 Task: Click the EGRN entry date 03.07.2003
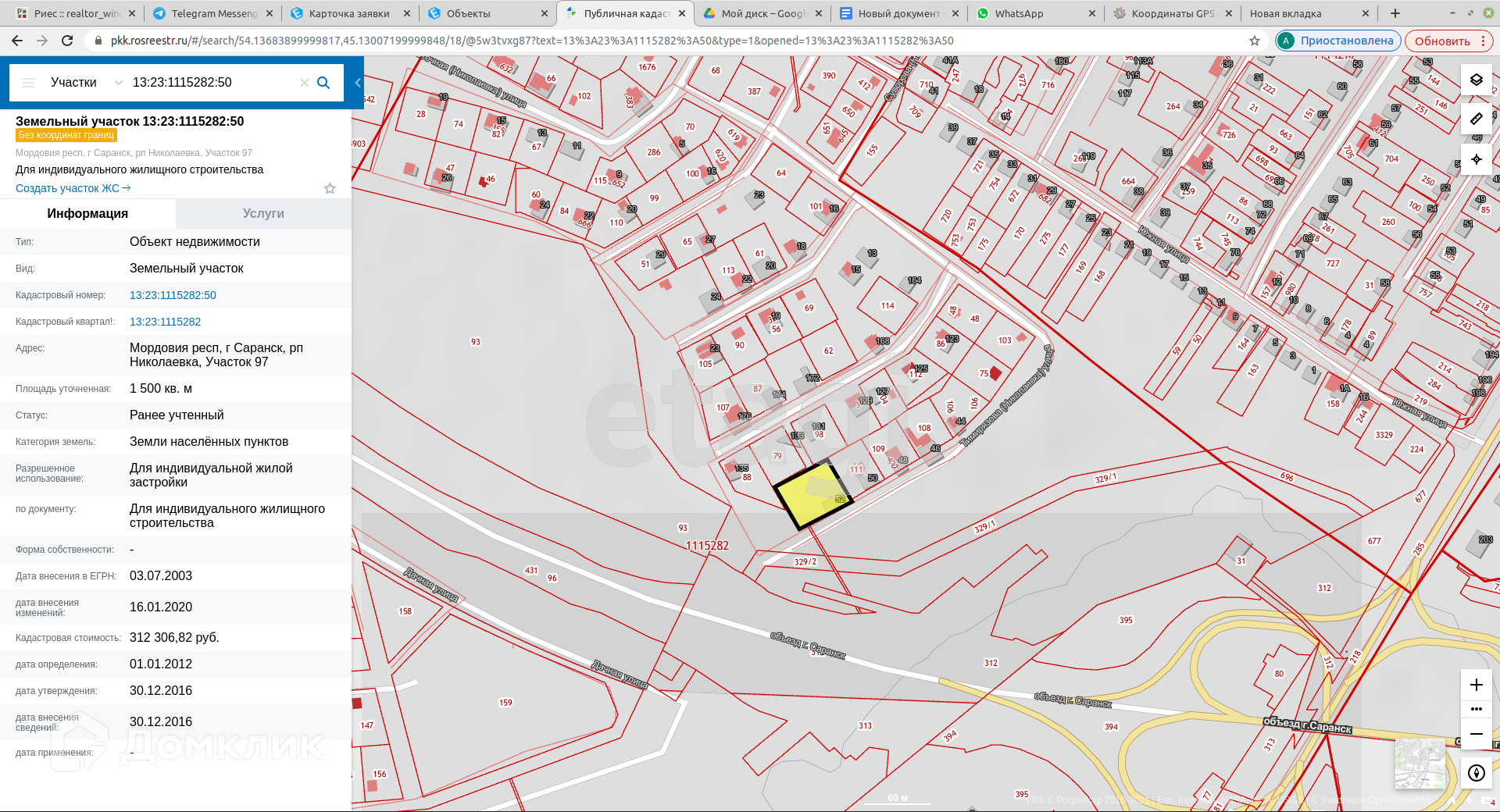click(x=161, y=576)
